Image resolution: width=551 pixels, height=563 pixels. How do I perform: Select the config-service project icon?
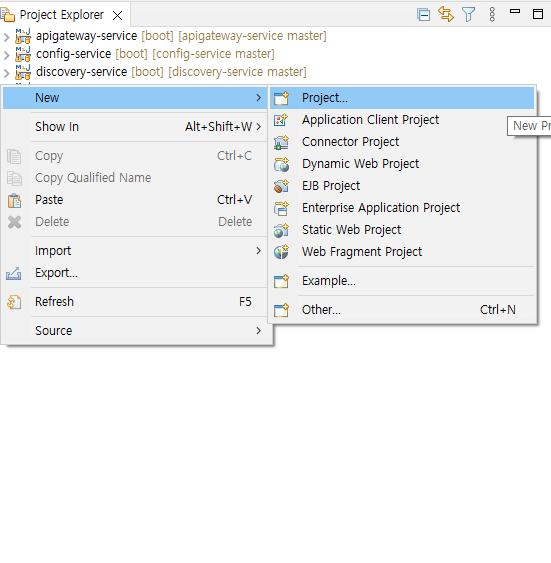pyautogui.click(x=23, y=54)
